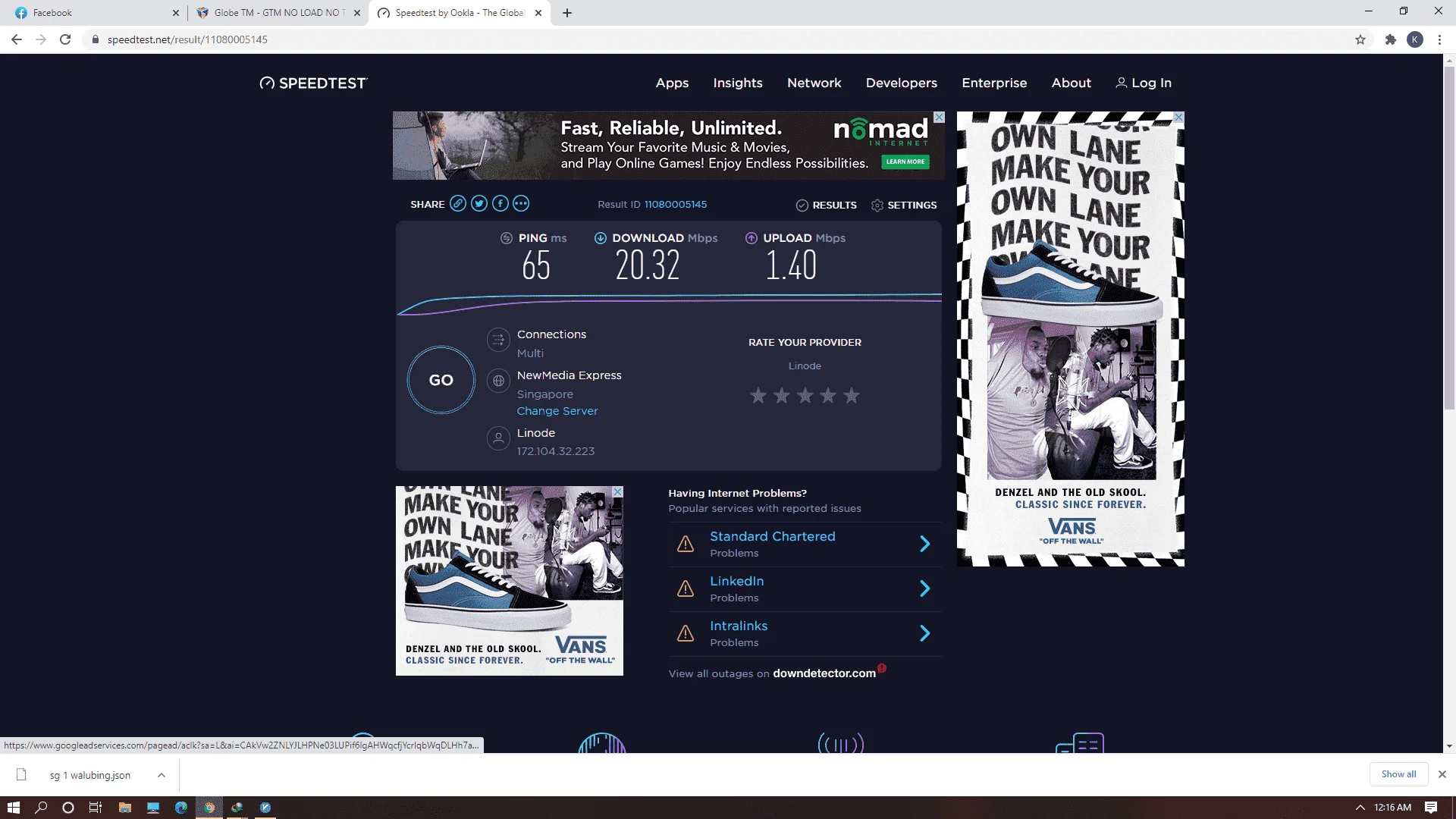This screenshot has width=1456, height=819.
Task: Close the Globe TM tab
Action: [357, 13]
